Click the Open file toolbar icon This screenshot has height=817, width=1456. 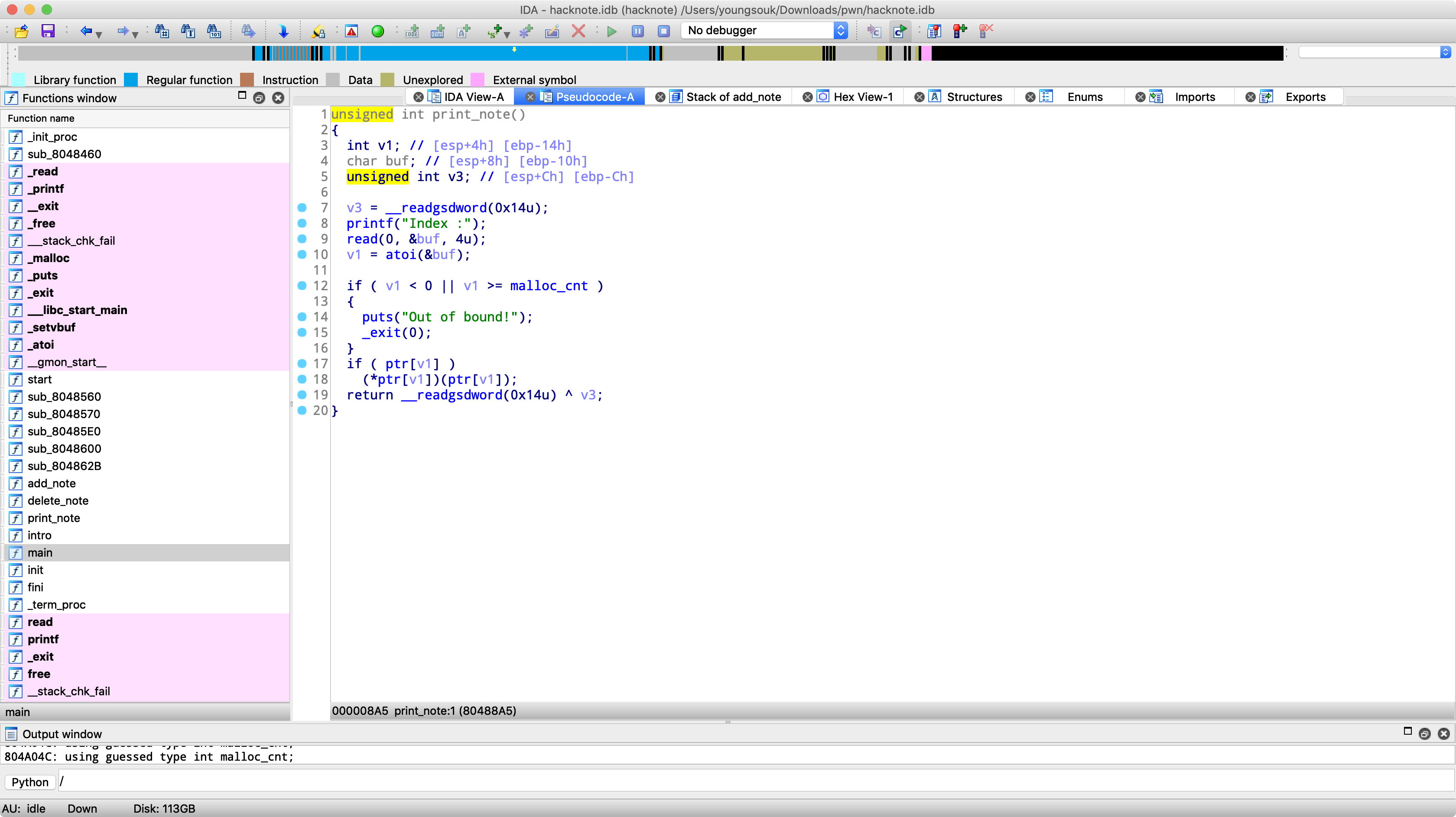point(22,31)
